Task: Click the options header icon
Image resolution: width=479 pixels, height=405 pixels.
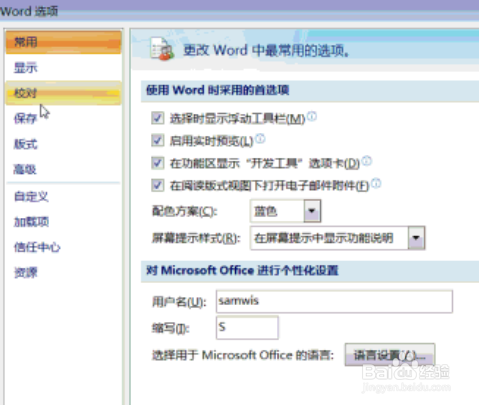Action: pos(162,49)
